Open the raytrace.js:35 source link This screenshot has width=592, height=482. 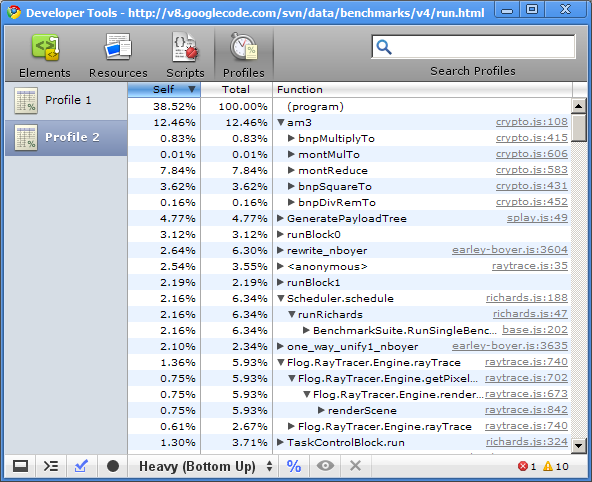click(530, 266)
